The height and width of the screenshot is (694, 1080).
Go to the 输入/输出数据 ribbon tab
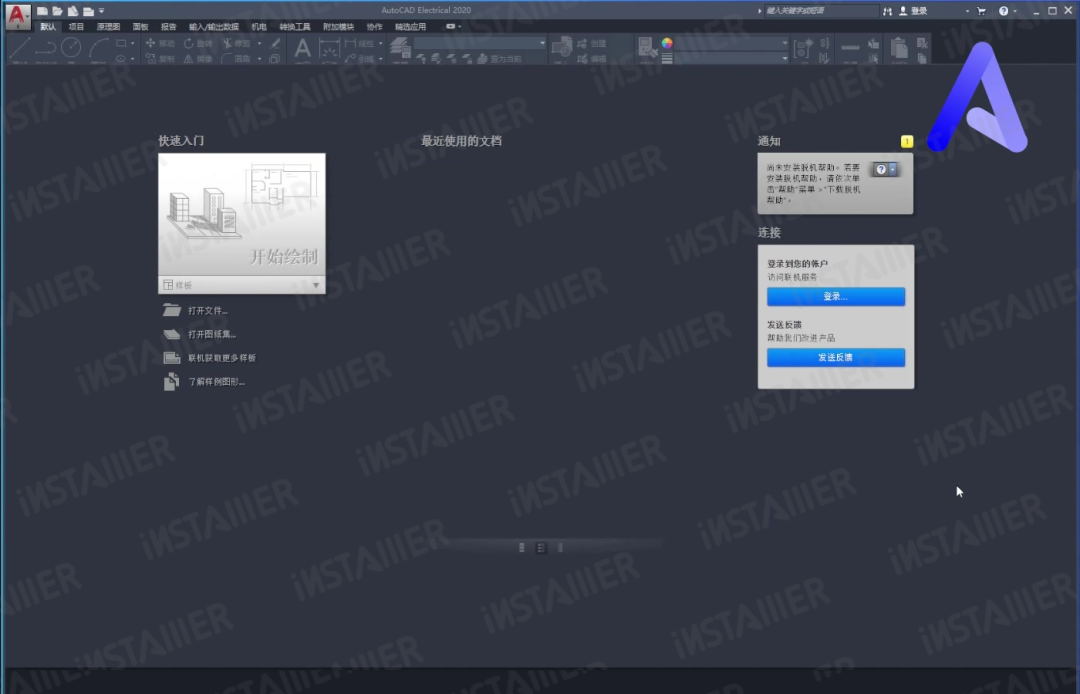point(214,27)
